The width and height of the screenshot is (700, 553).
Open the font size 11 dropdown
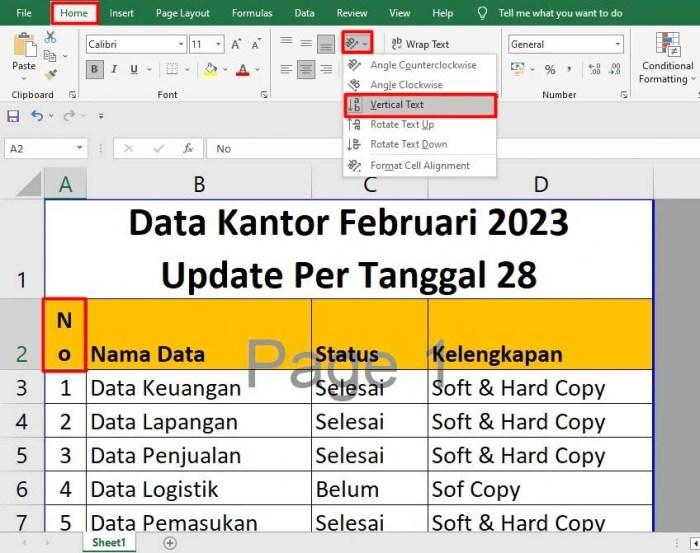pos(218,44)
